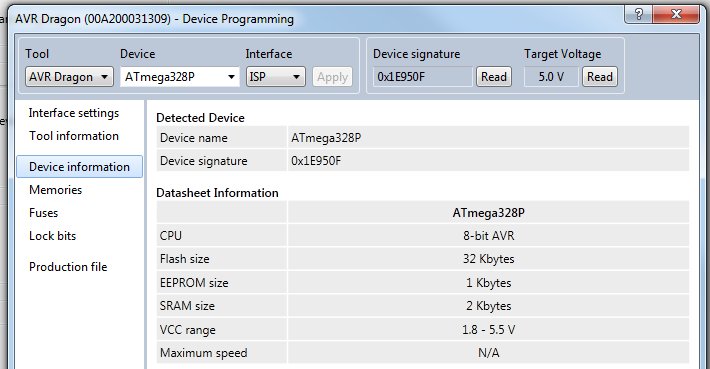Viewport: 710px width, 369px height.
Task: Click the SRAM size value 2 Kbytes
Action: 489,306
